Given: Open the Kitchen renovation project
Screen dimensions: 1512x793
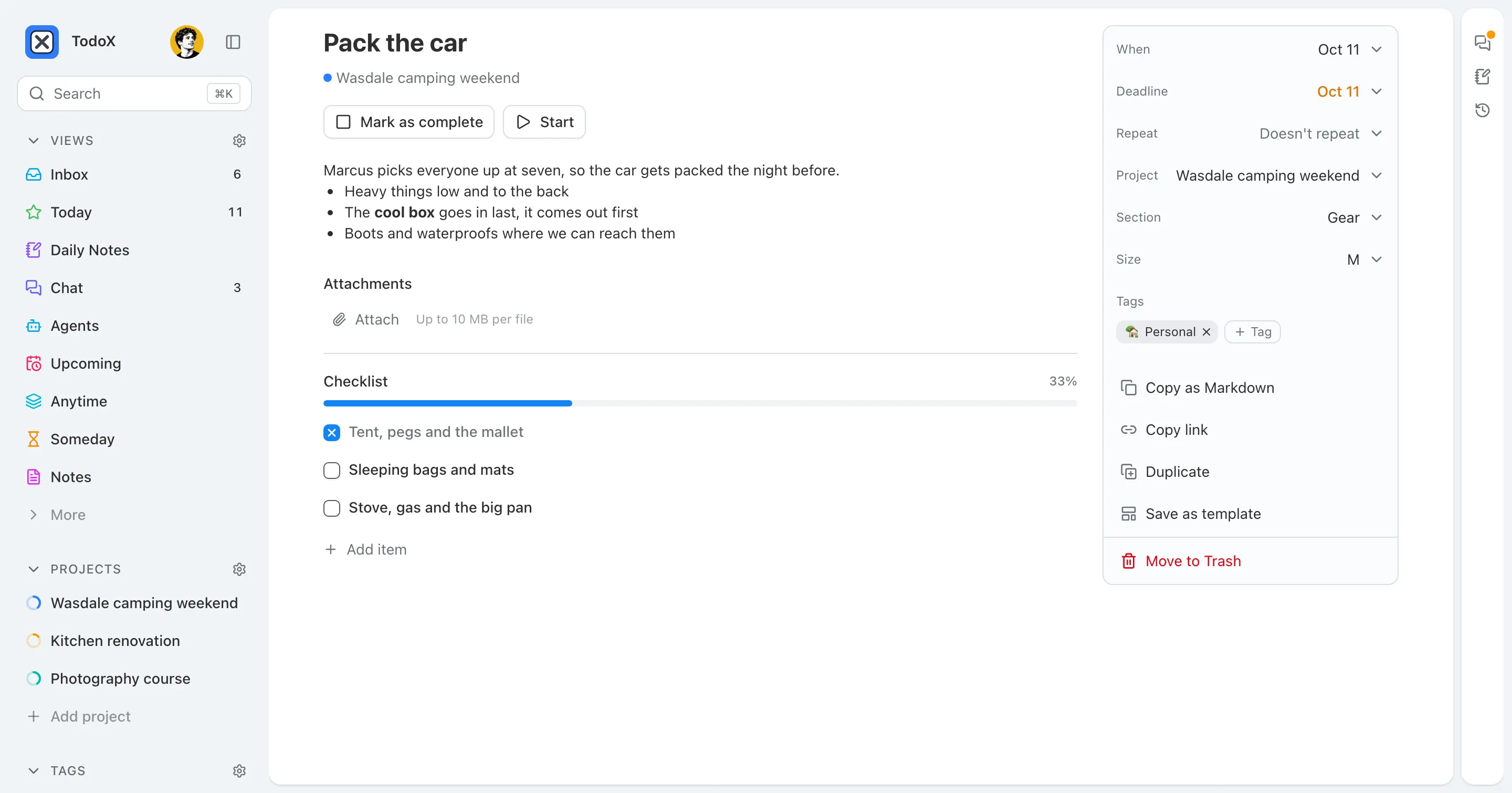Looking at the screenshot, I should point(134,640).
